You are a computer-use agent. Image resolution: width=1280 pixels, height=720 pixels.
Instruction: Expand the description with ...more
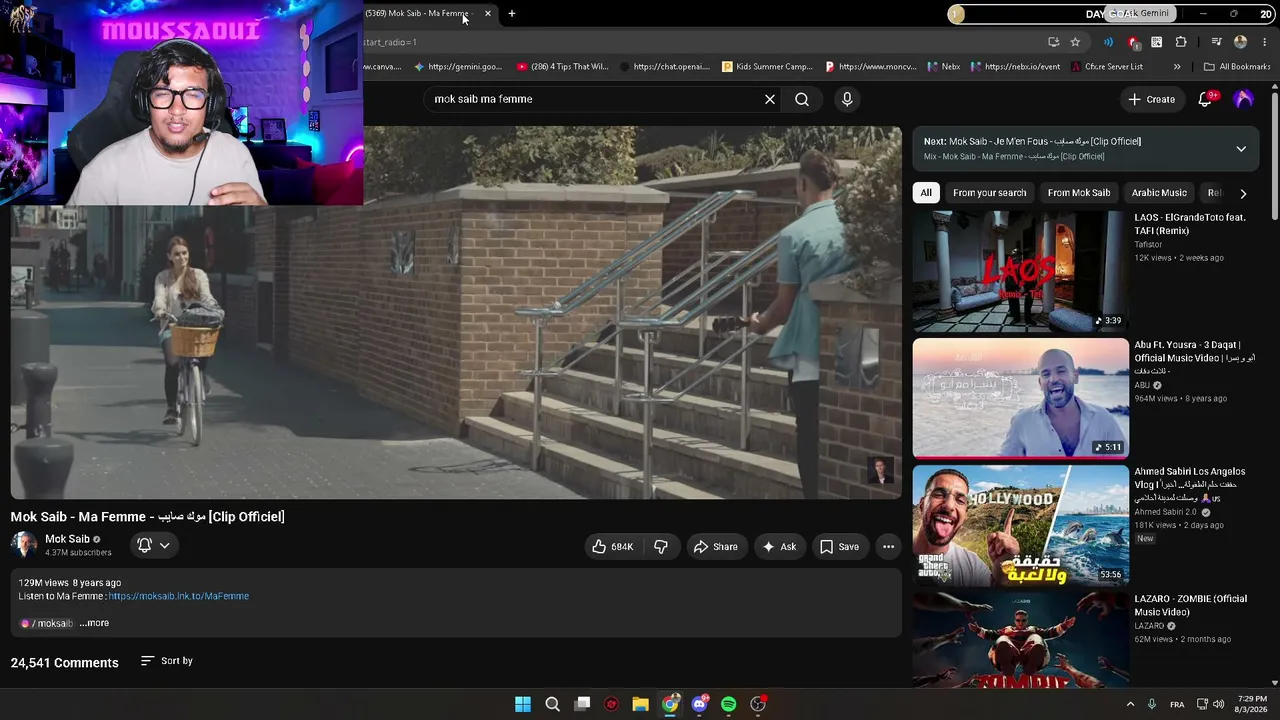pos(94,623)
